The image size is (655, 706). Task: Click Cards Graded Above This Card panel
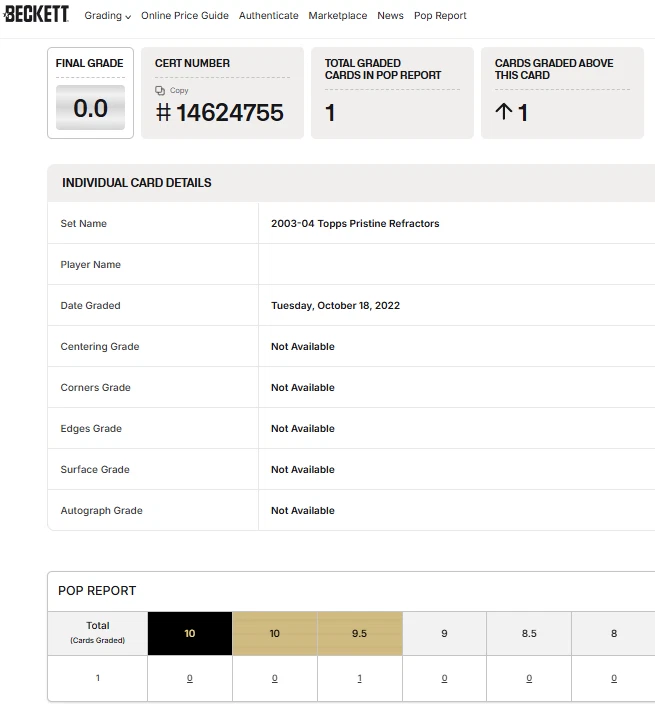pos(562,93)
